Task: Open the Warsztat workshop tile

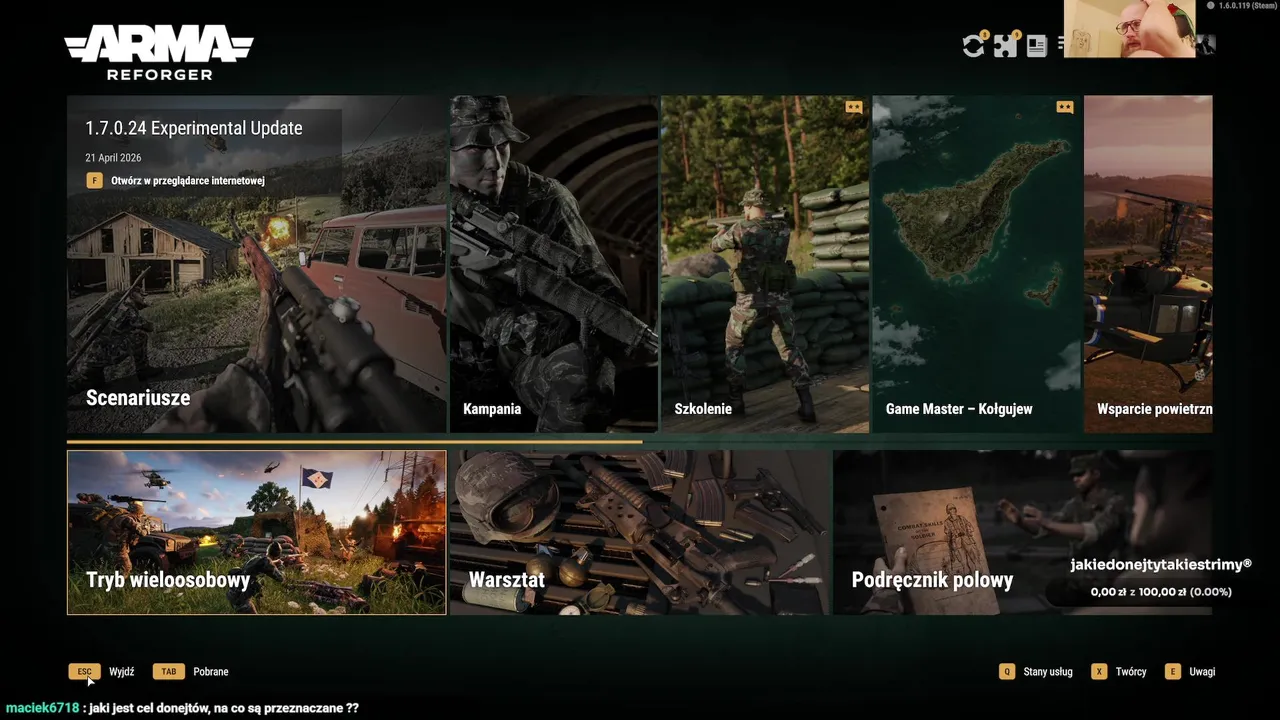Action: [x=640, y=532]
